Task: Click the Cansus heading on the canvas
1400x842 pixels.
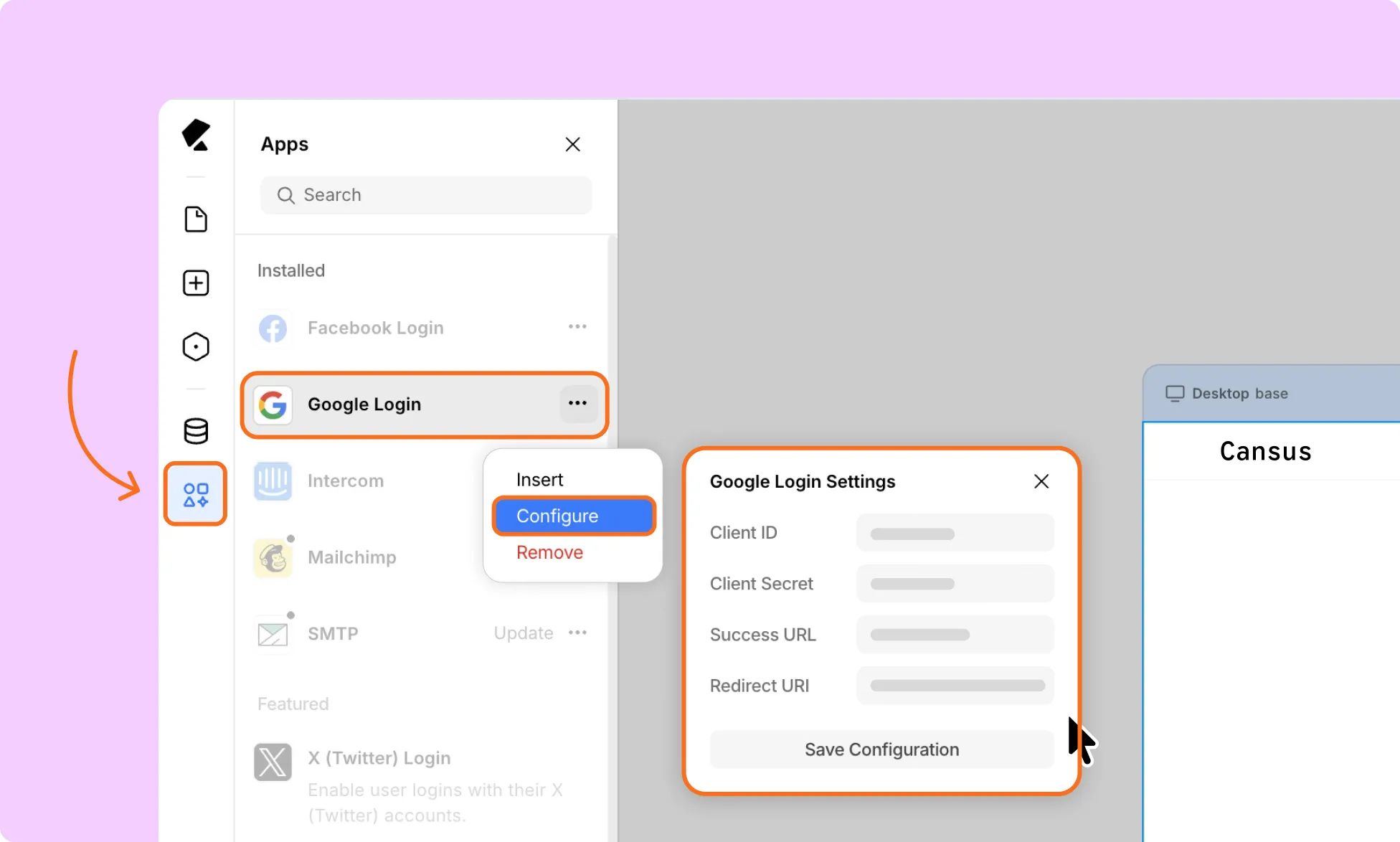Action: [x=1266, y=451]
